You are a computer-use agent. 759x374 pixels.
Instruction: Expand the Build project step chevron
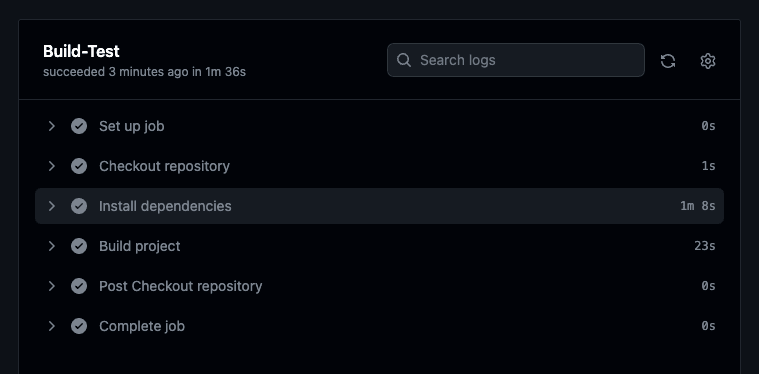(51, 246)
